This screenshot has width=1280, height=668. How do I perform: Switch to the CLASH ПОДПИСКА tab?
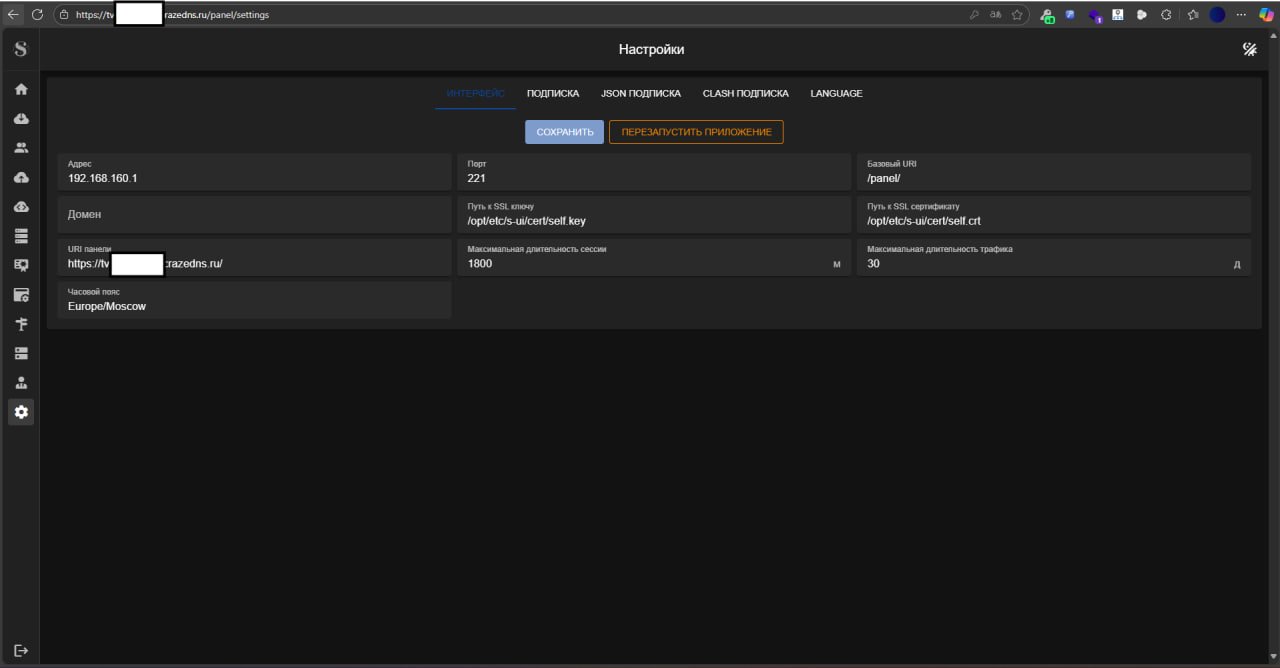(x=745, y=93)
